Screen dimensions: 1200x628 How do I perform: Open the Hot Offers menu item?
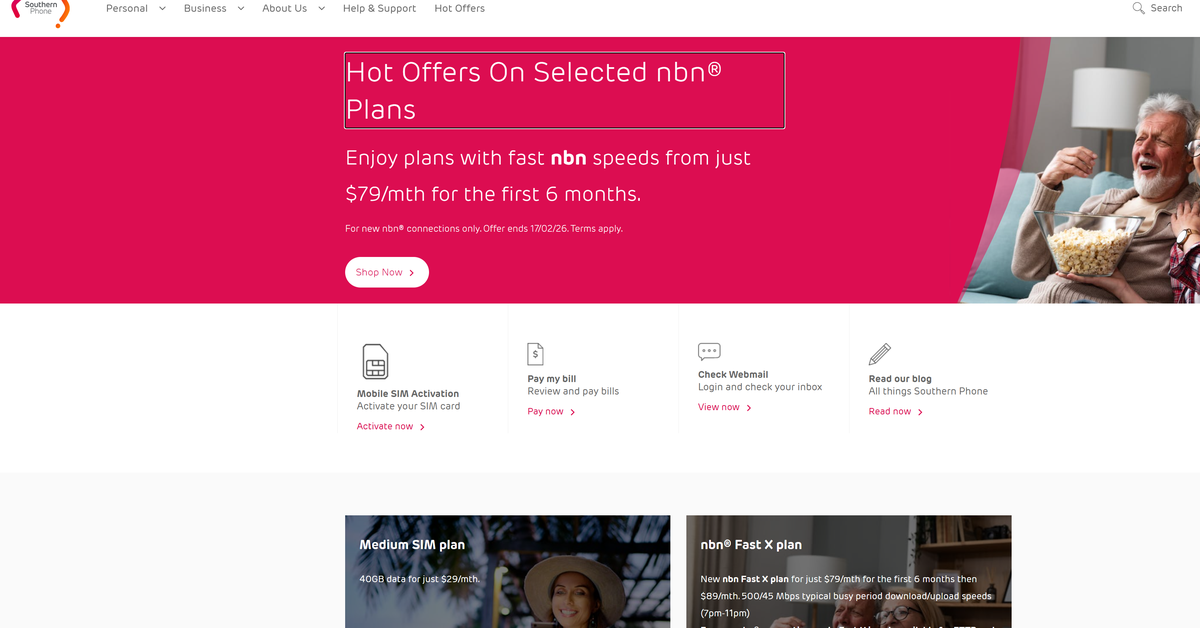click(x=459, y=8)
